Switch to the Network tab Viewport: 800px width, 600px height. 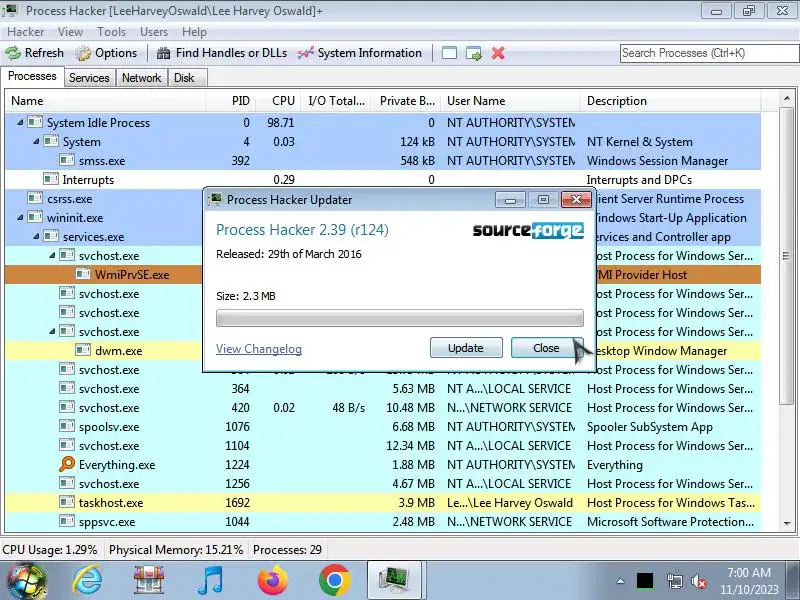tap(141, 78)
